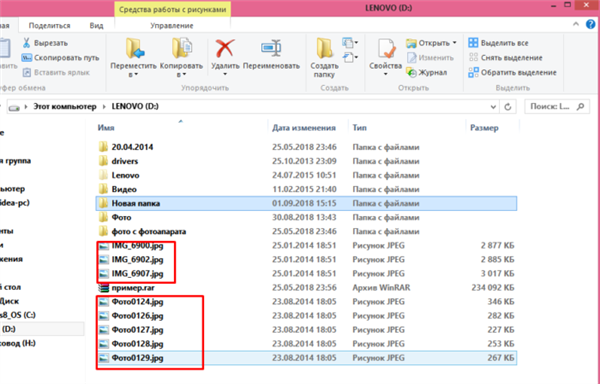Select the Фото0126.jpg file

[306, 316]
